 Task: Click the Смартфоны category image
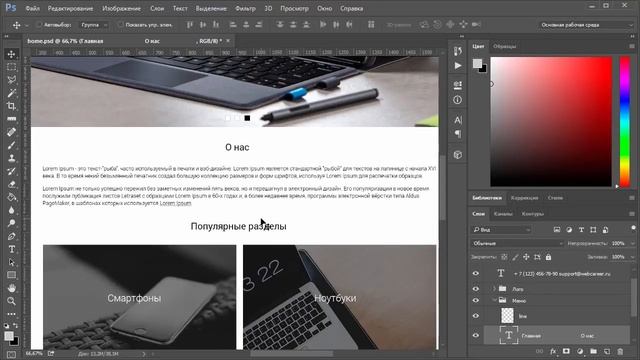(x=140, y=297)
